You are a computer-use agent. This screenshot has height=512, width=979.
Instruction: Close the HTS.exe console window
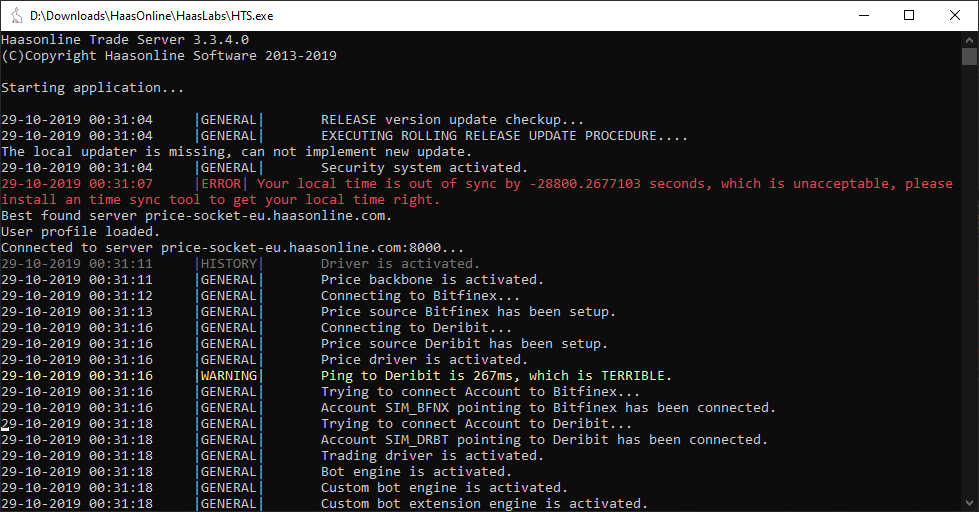[x=955, y=16]
